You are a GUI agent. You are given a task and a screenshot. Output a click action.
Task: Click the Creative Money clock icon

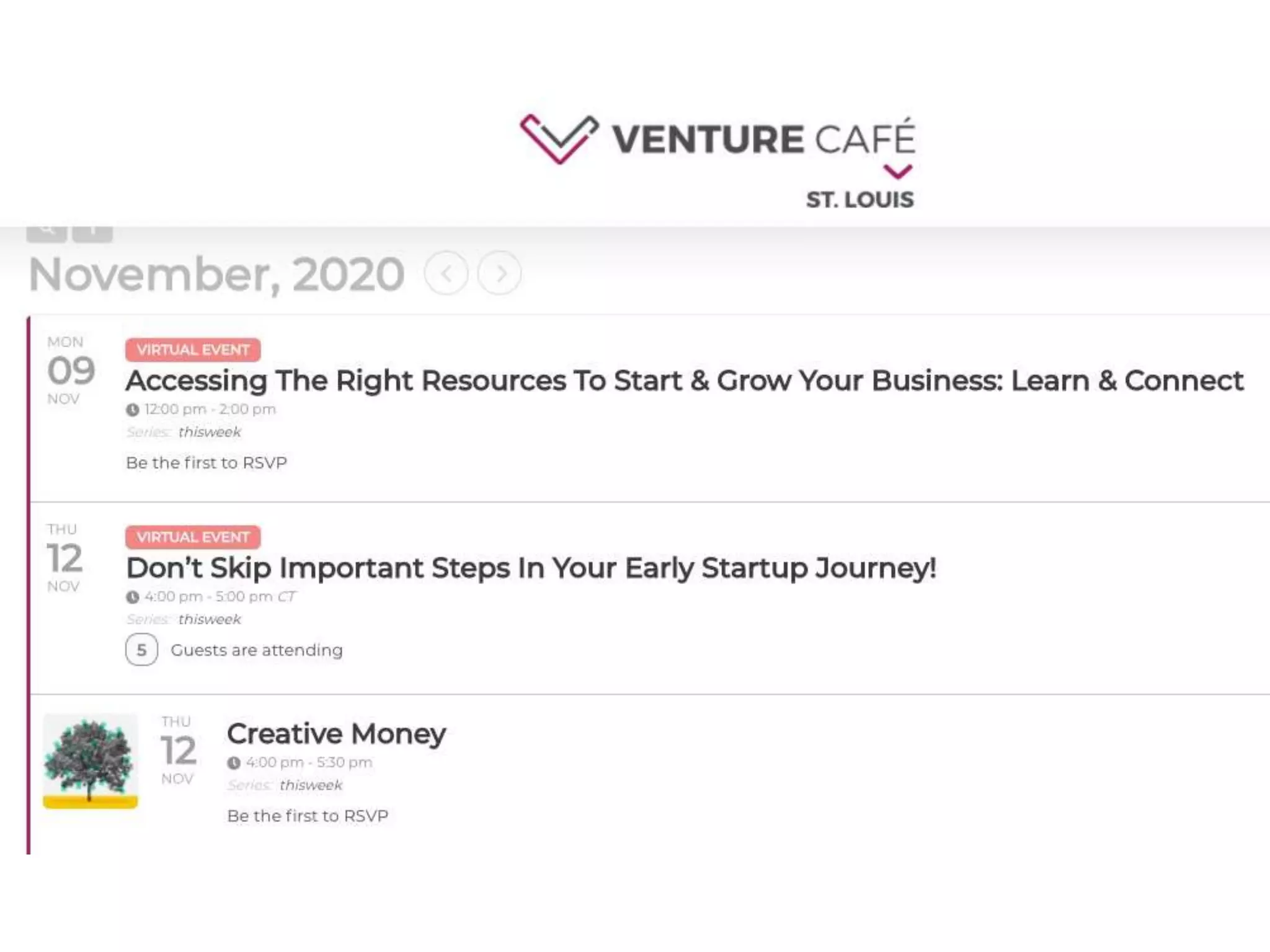pos(233,763)
